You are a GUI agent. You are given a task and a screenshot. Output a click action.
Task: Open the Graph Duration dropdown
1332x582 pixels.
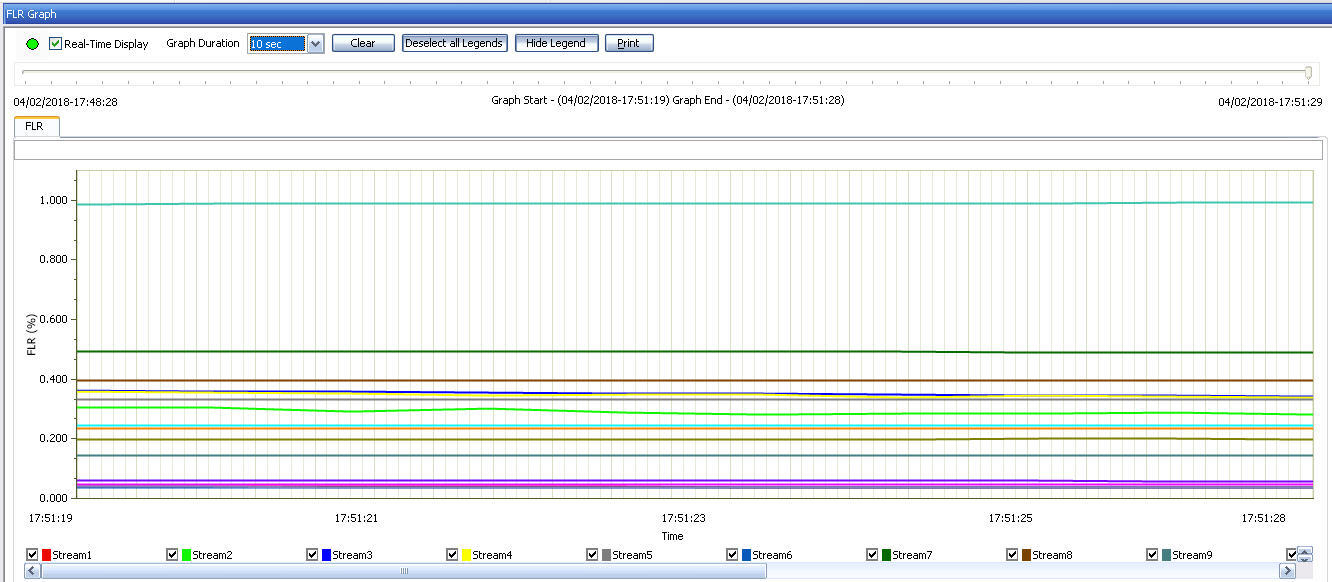316,43
